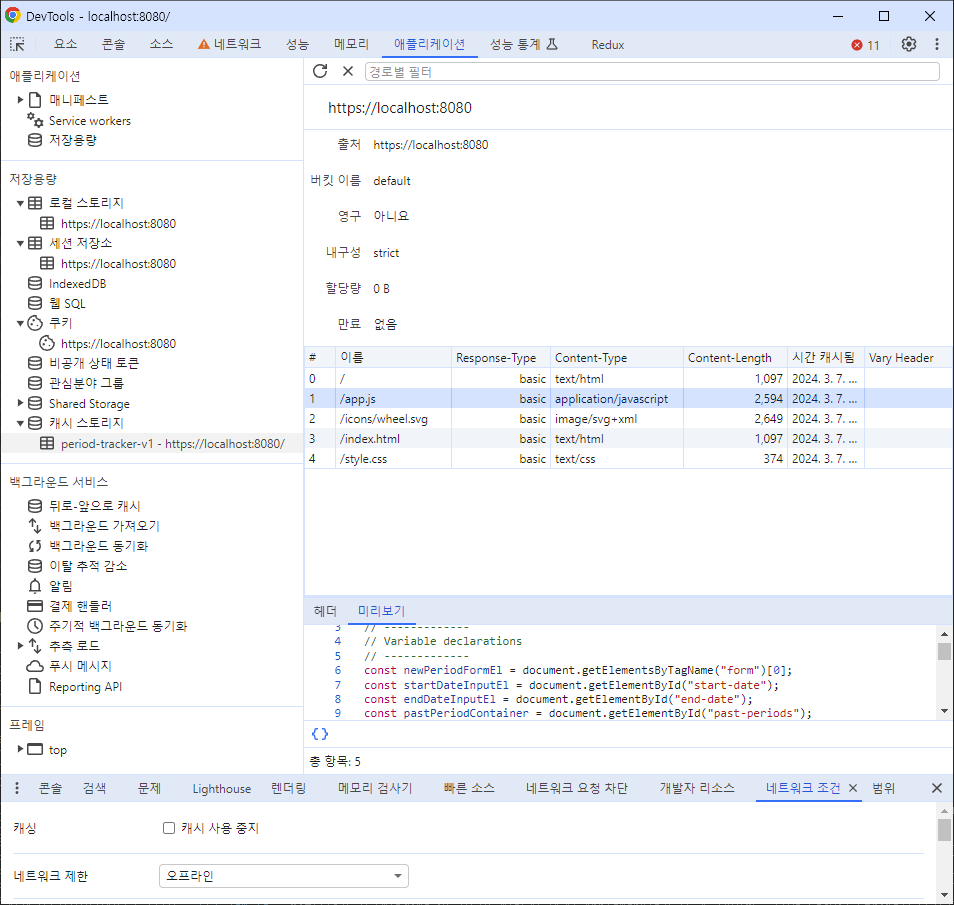Select the /icons/wheel.svg cache row
The width and height of the screenshot is (954, 905).
click(628, 419)
